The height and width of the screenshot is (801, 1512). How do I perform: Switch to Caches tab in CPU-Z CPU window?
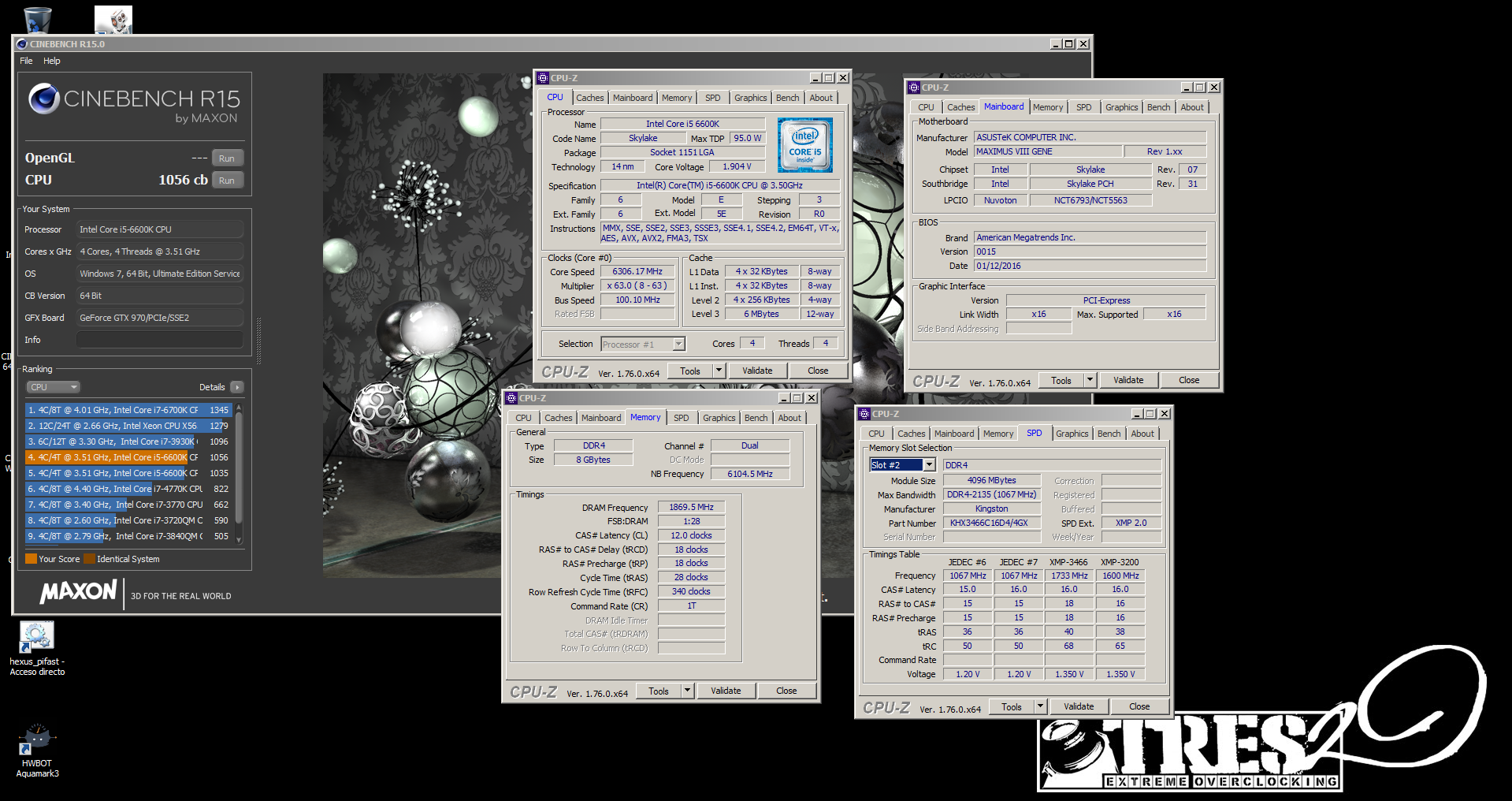click(x=589, y=98)
